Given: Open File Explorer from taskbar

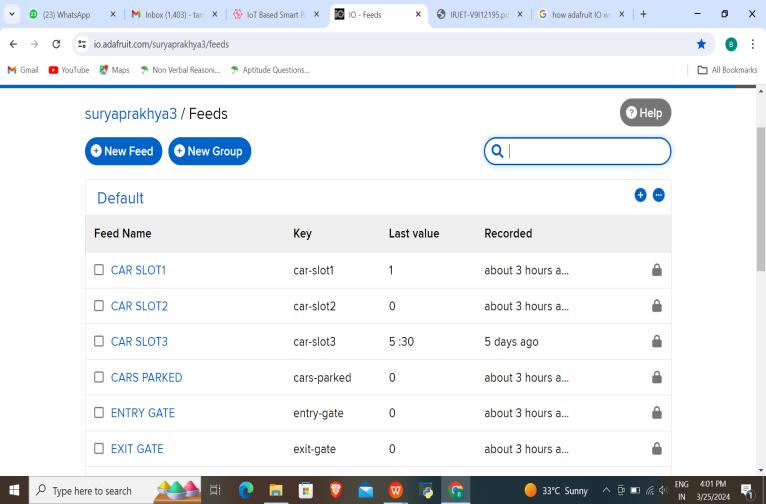Looking at the screenshot, I should (x=276, y=490).
